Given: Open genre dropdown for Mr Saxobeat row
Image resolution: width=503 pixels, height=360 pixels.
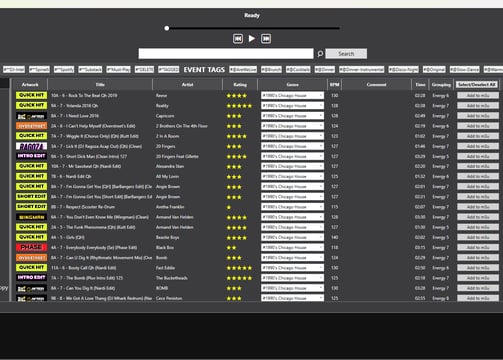Looking at the screenshot, I should [292, 166].
